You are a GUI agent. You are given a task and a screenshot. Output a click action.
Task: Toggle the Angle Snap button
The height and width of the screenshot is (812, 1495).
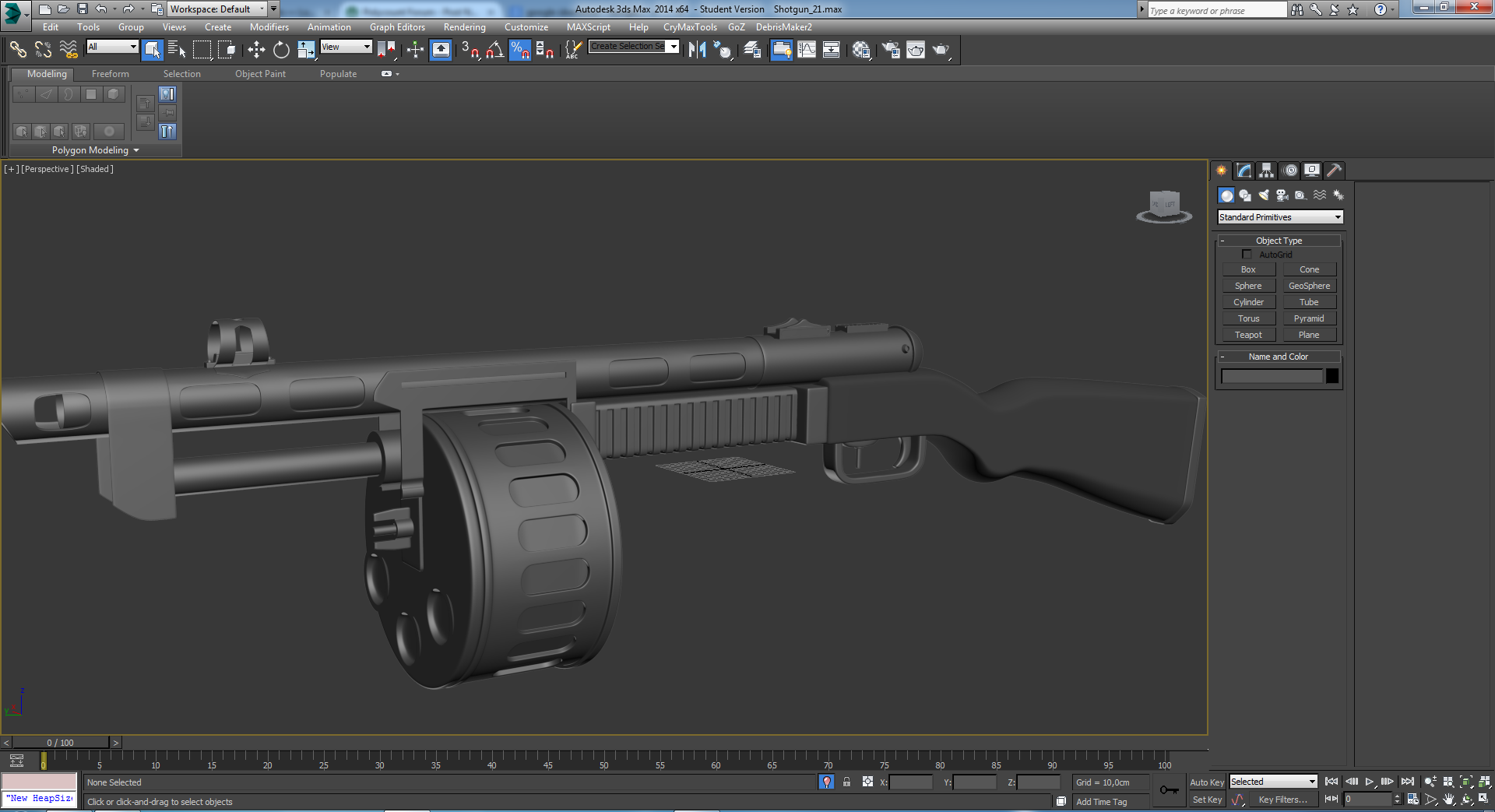pos(494,50)
